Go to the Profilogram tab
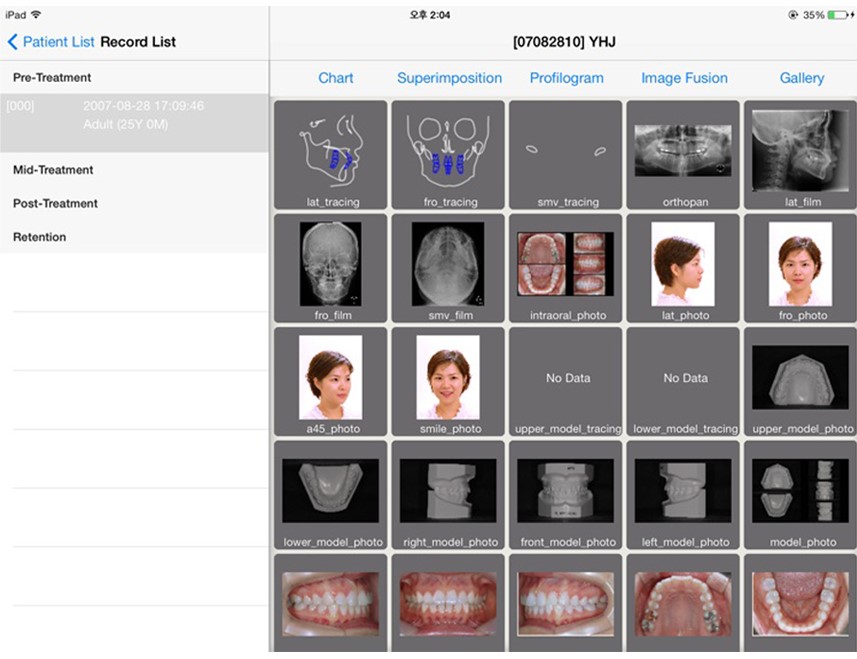Viewport: 857px width, 659px height. [566, 78]
